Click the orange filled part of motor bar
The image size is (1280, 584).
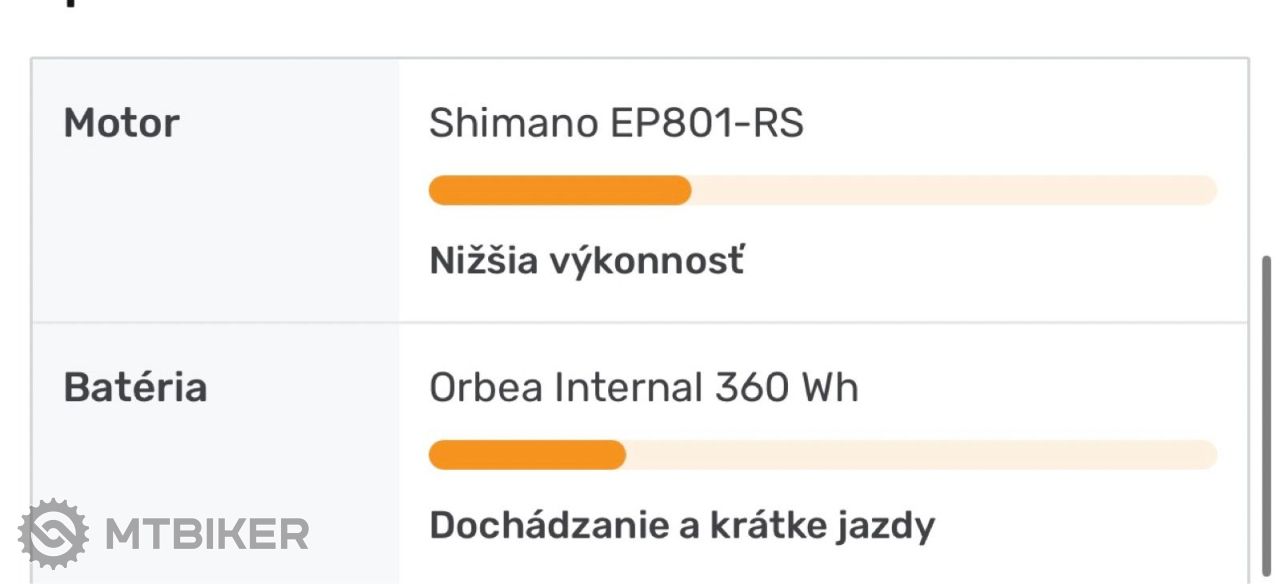[x=560, y=190]
